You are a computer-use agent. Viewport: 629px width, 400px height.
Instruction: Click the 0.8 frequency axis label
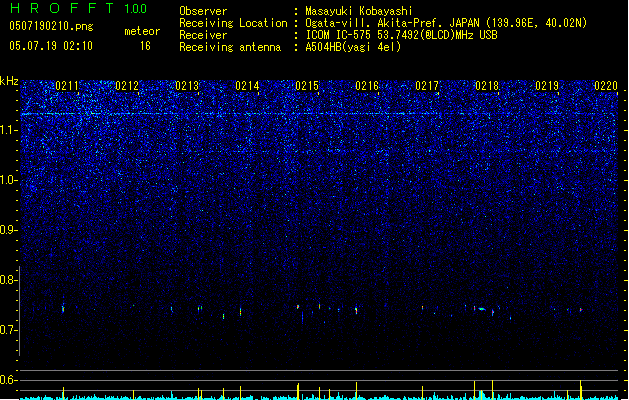(x=9, y=280)
